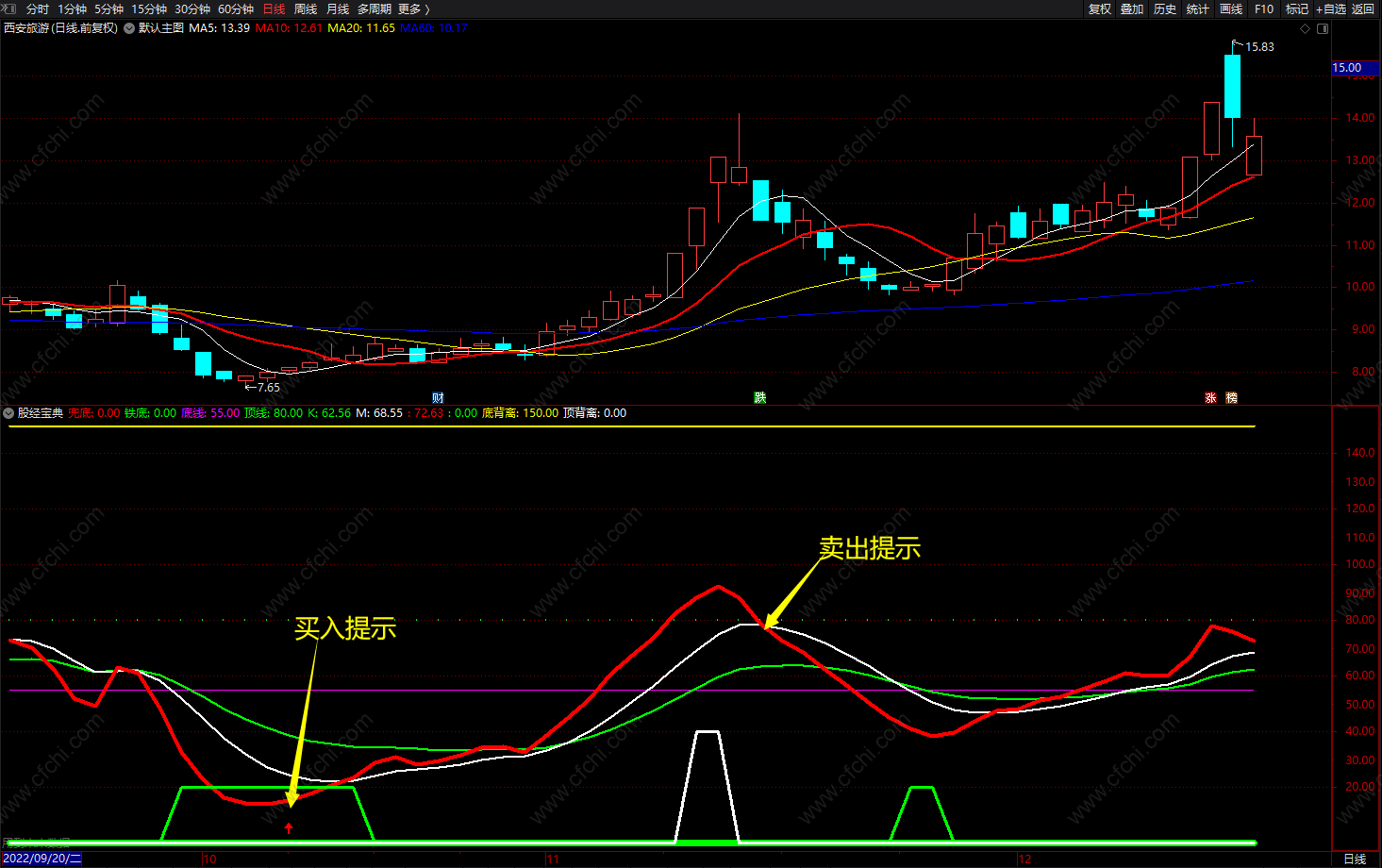This screenshot has width=1382, height=868.
Task: Click the 底背离: 150.00 indicator value
Action: click(520, 413)
